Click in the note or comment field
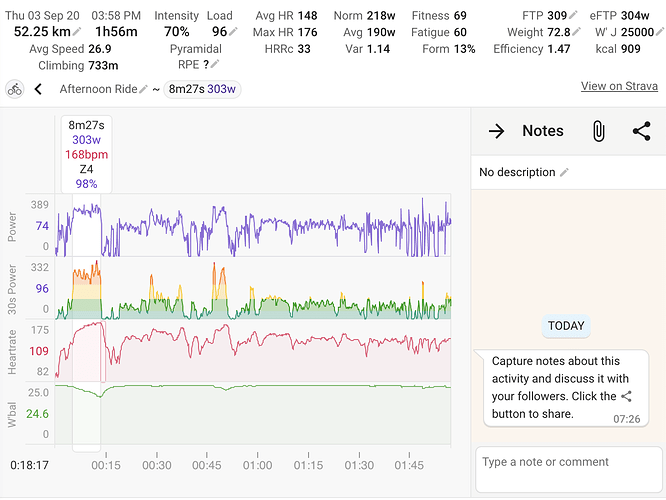The width and height of the screenshot is (666, 500). [568, 468]
